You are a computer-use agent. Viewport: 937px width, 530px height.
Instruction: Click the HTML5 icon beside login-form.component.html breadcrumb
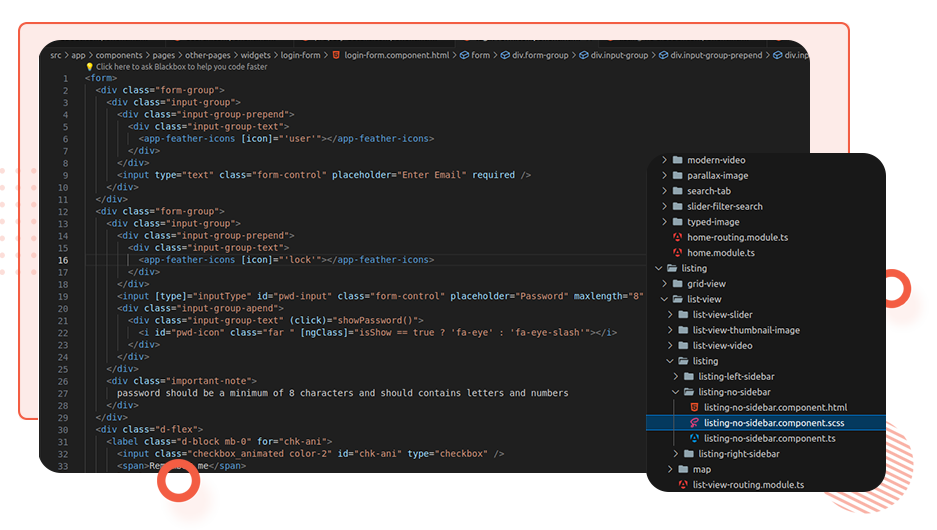pos(336,56)
